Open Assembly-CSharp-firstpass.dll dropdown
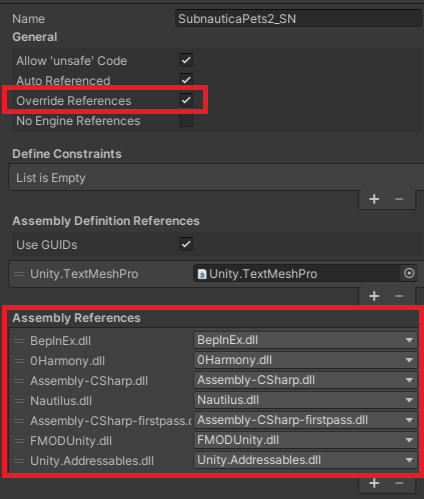The image size is (424, 499). tap(305, 420)
